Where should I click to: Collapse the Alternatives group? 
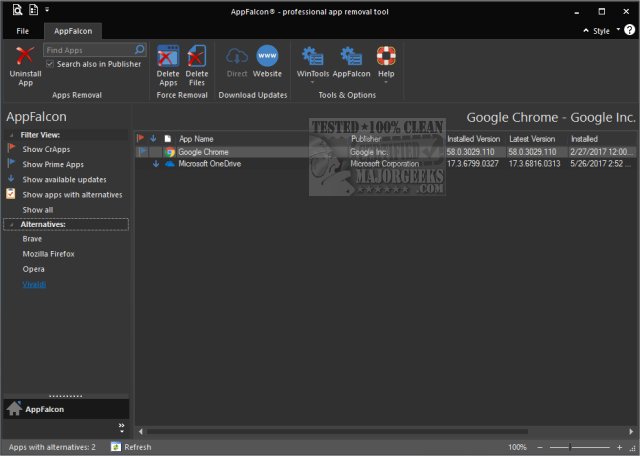tap(12, 225)
